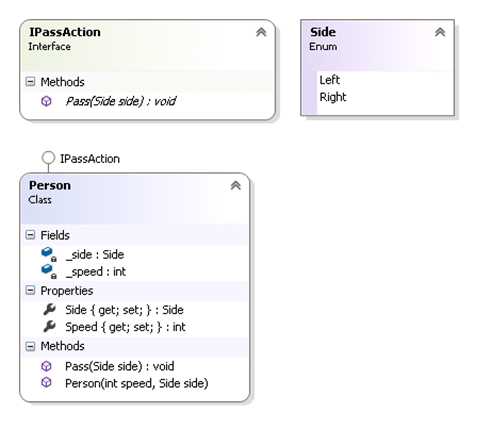Select the Right enum member
Viewport: 492px width, 429px height.
[333, 97]
